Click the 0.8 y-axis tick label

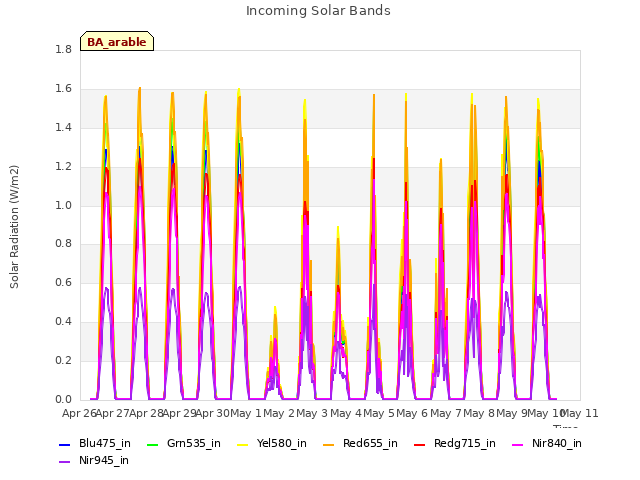(63, 244)
